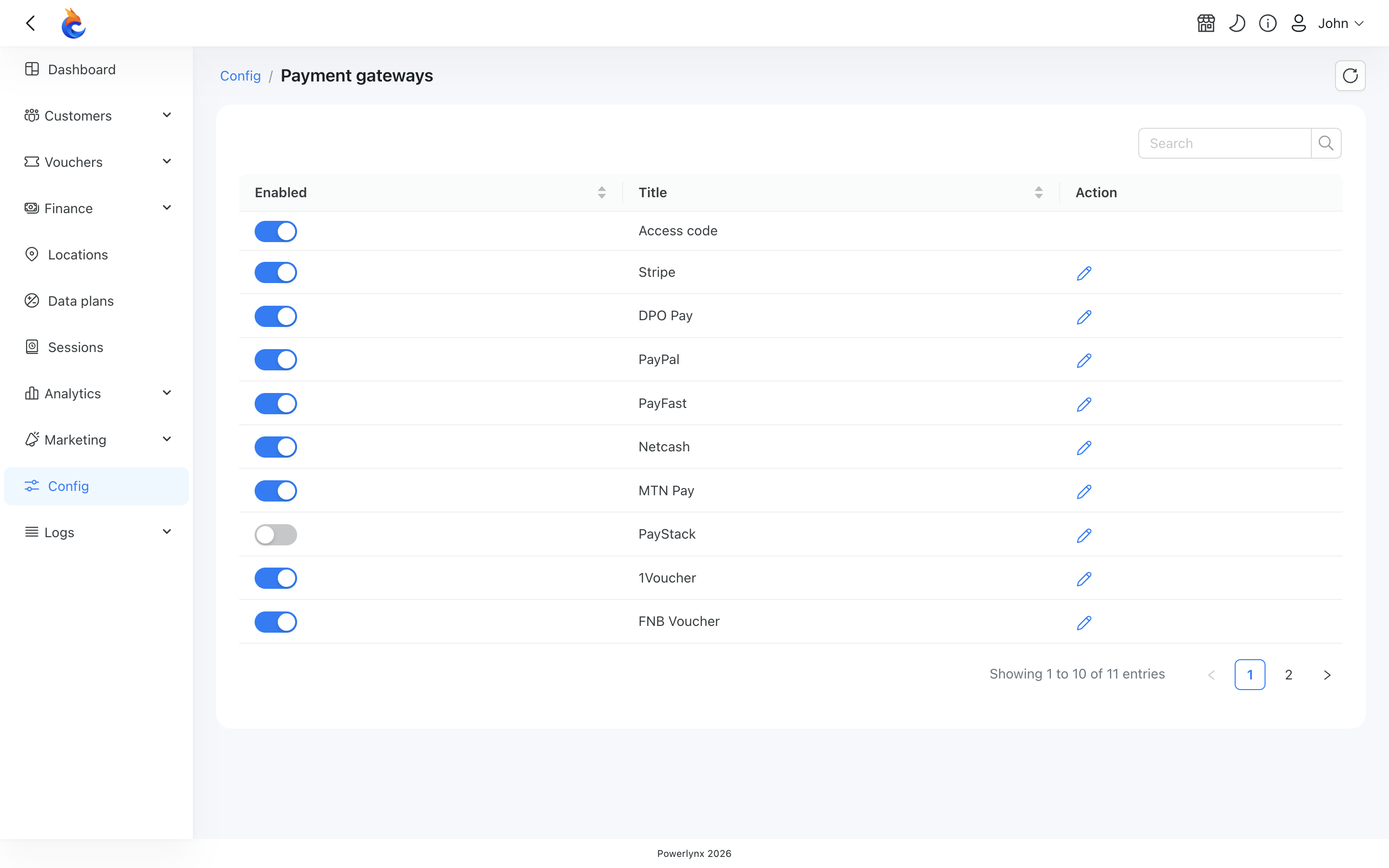Disable the PayPal gateway toggle
The height and width of the screenshot is (868, 1389).
point(275,360)
